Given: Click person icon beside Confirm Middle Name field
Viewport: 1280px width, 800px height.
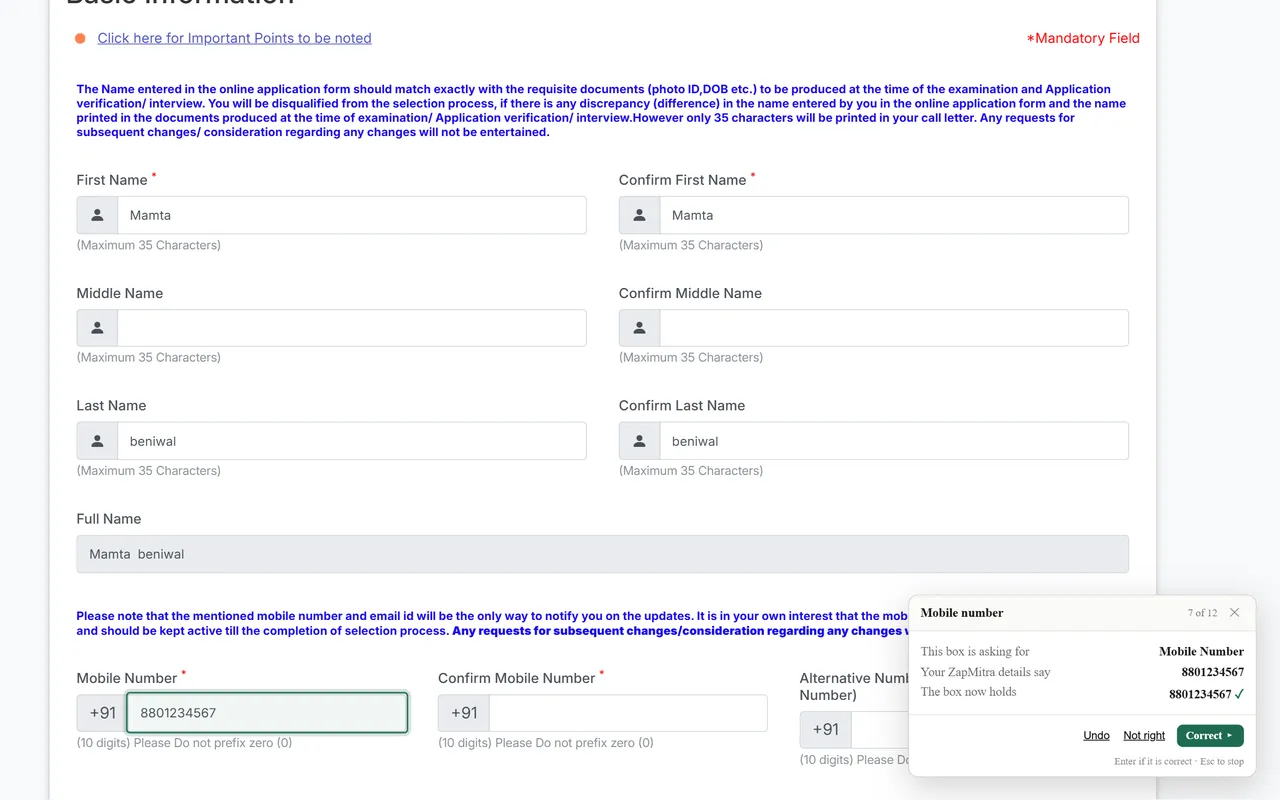Looking at the screenshot, I should (x=639, y=328).
